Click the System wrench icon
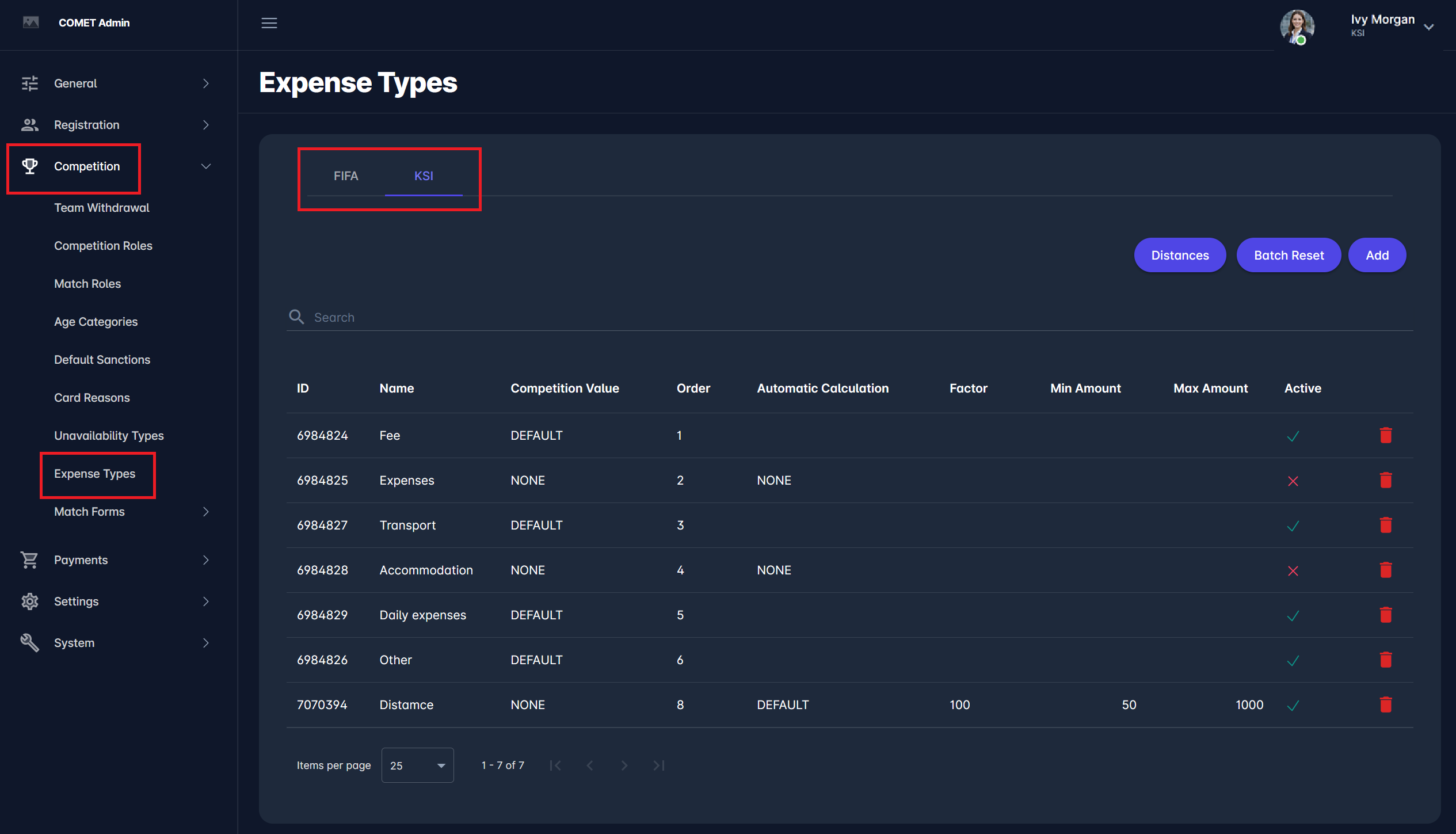 click(29, 642)
